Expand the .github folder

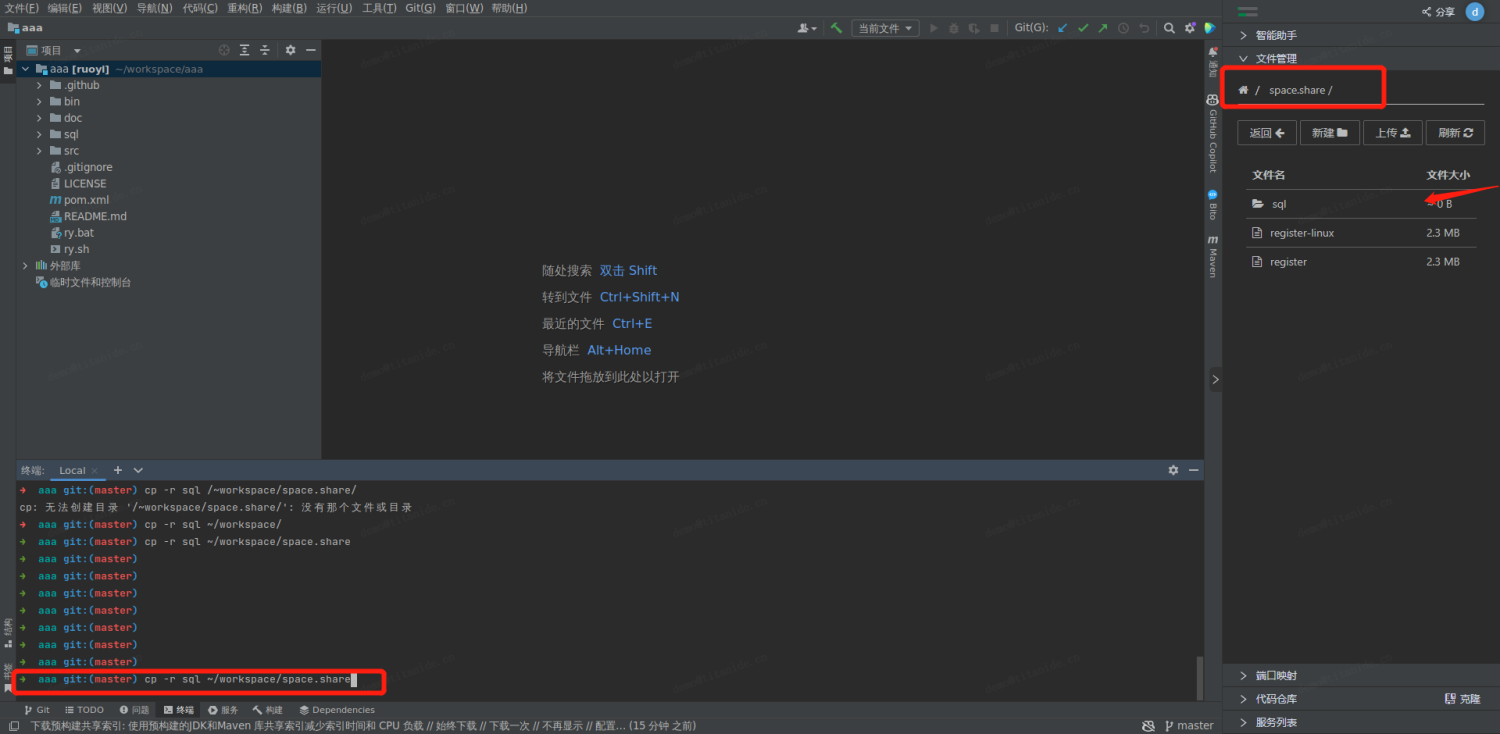[40, 85]
